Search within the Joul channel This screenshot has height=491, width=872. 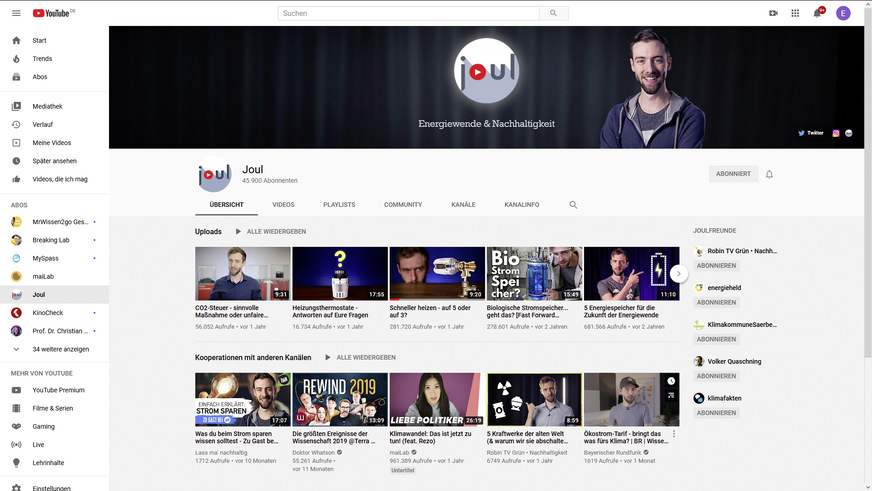[x=573, y=204]
